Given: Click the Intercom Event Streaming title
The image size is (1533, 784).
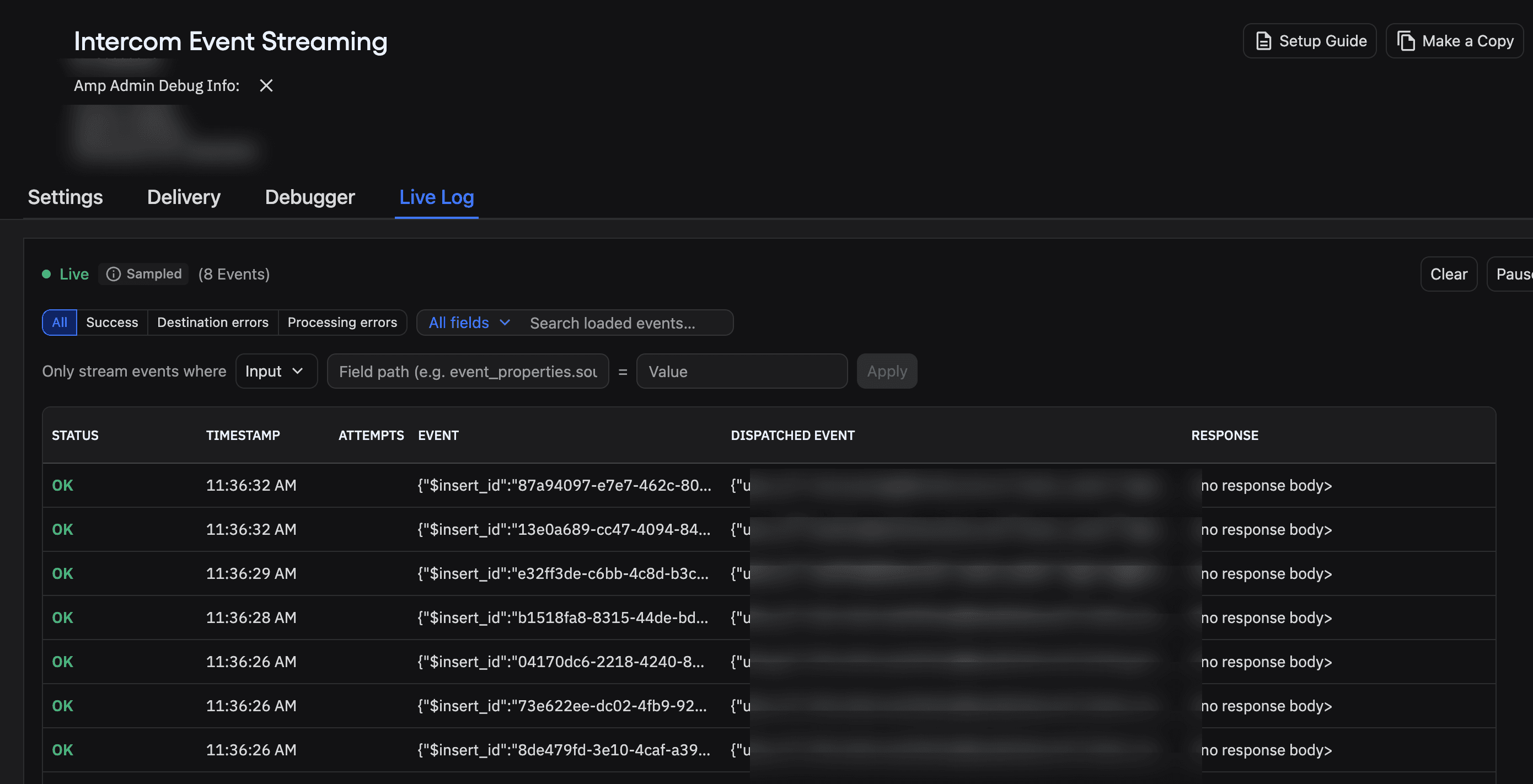Looking at the screenshot, I should [231, 42].
